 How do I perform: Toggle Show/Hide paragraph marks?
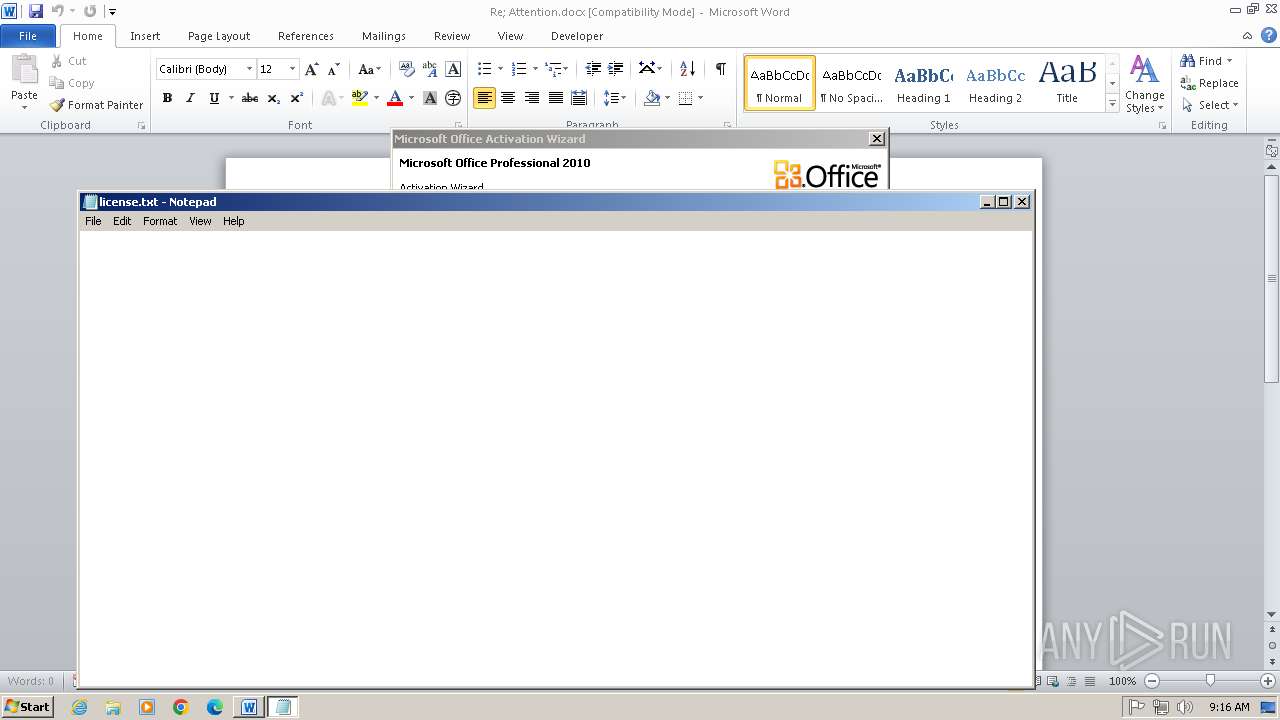(720, 69)
